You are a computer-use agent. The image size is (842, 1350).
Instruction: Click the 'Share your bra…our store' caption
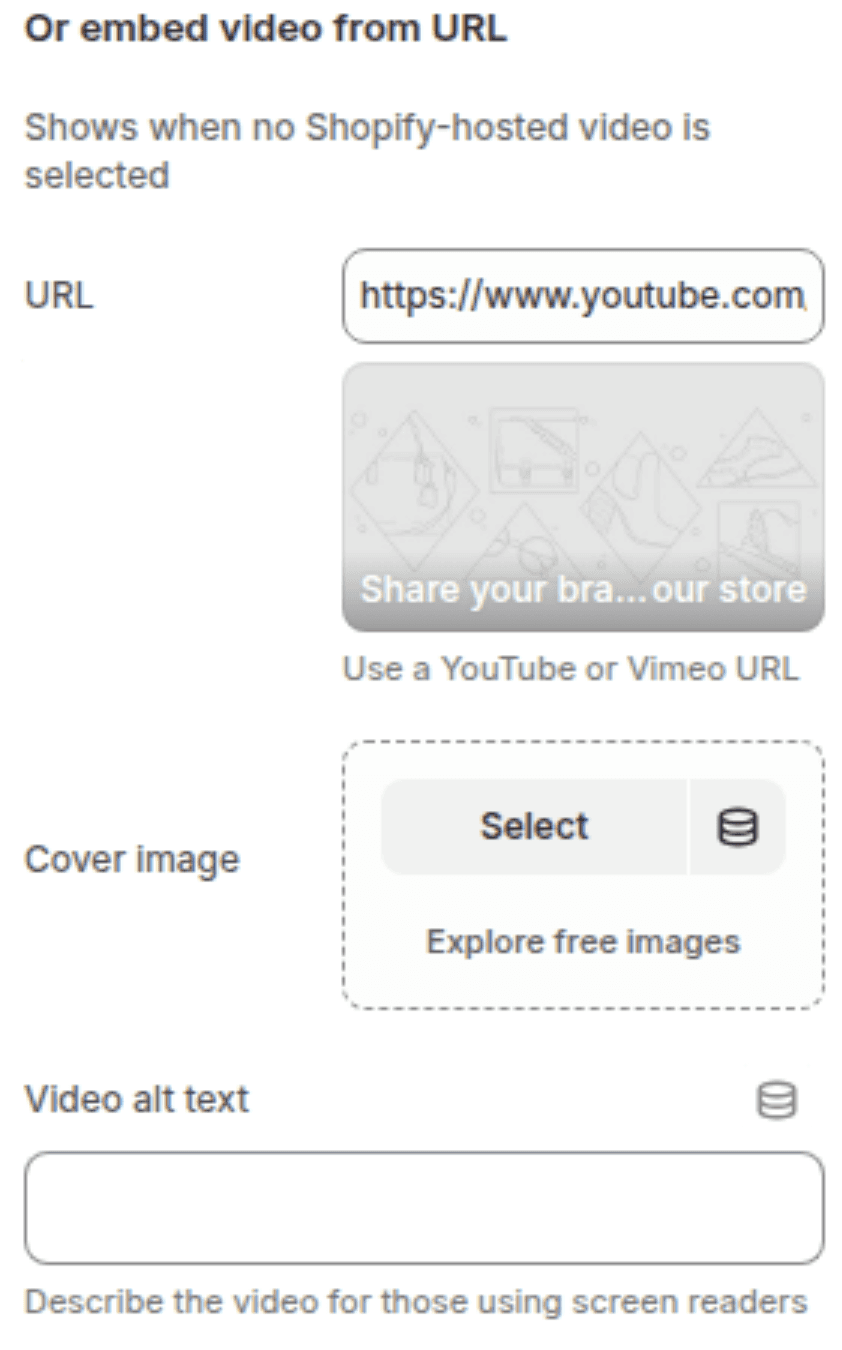[583, 589]
